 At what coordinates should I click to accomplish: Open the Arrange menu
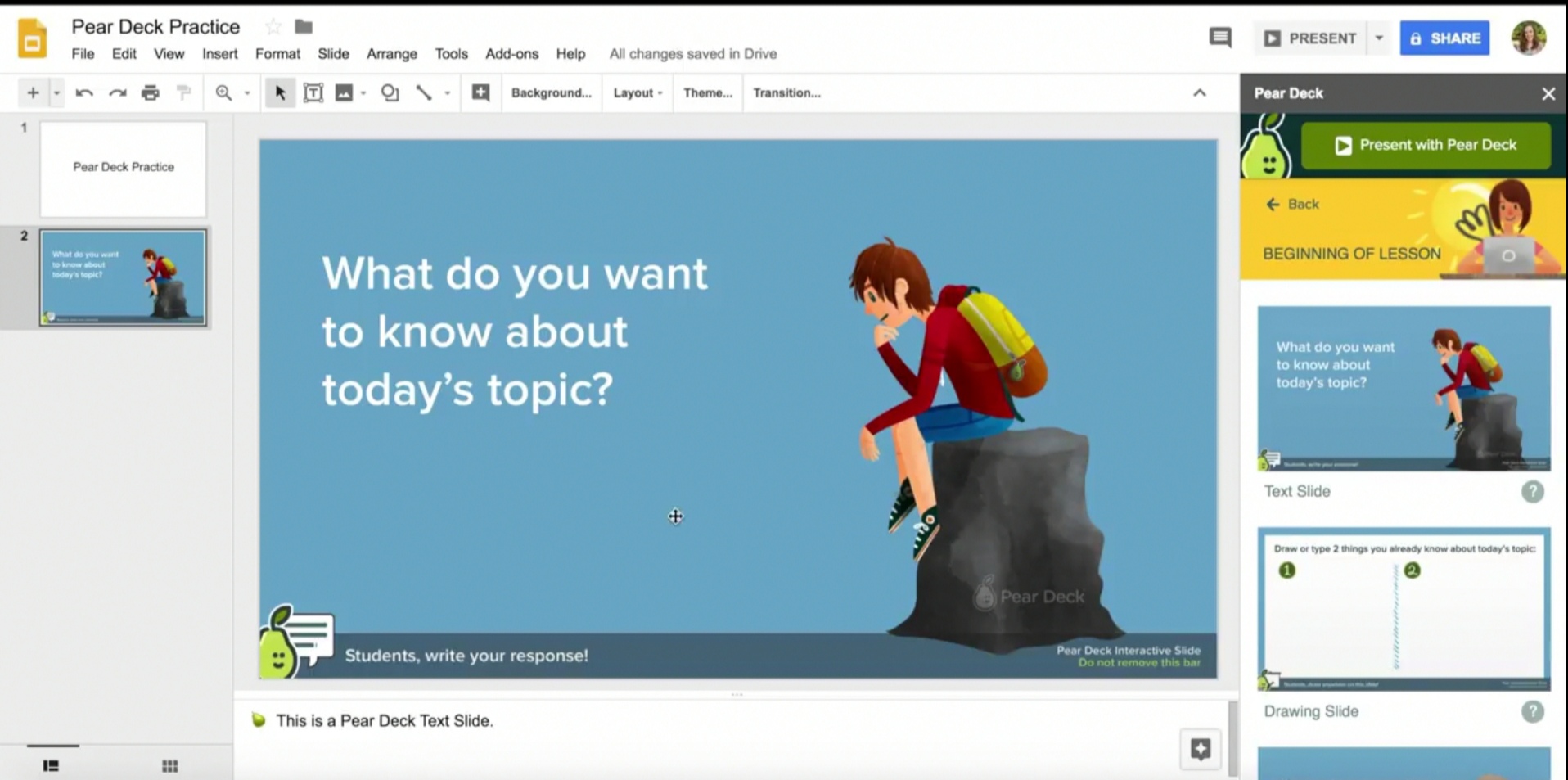(392, 54)
